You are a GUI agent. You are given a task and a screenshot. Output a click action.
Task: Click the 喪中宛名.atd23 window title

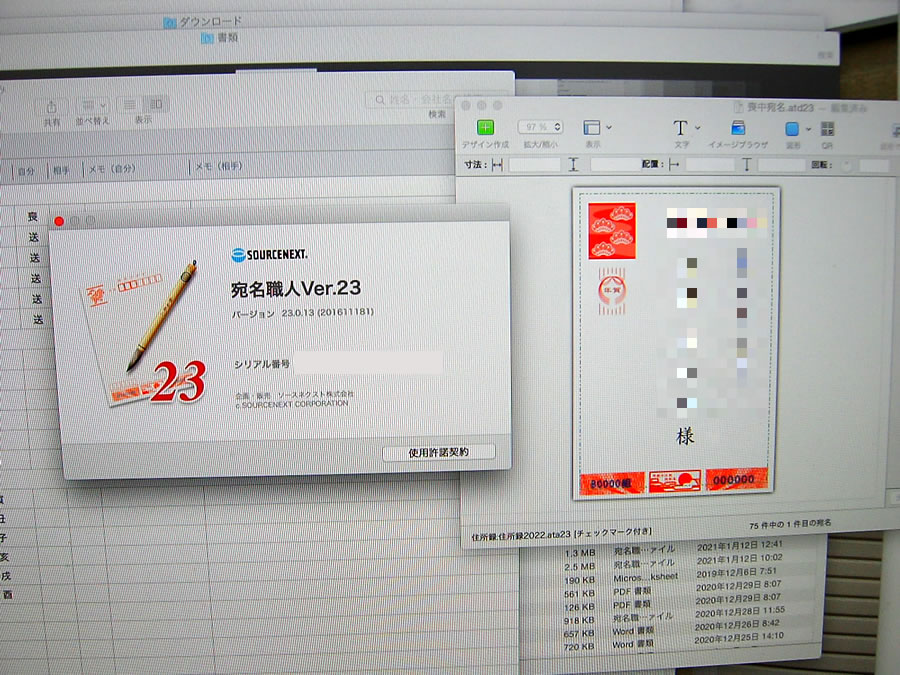tap(782, 107)
